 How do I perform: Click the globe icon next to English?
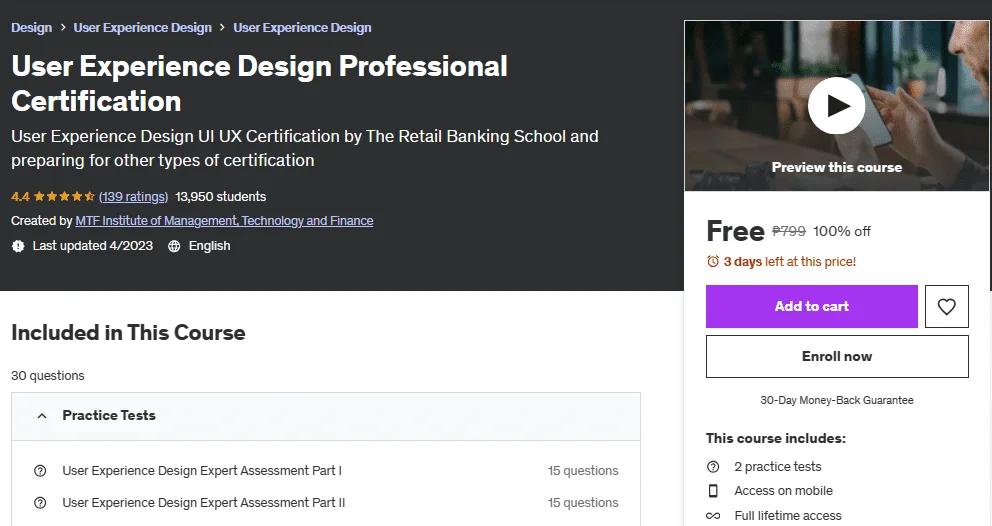click(x=174, y=246)
